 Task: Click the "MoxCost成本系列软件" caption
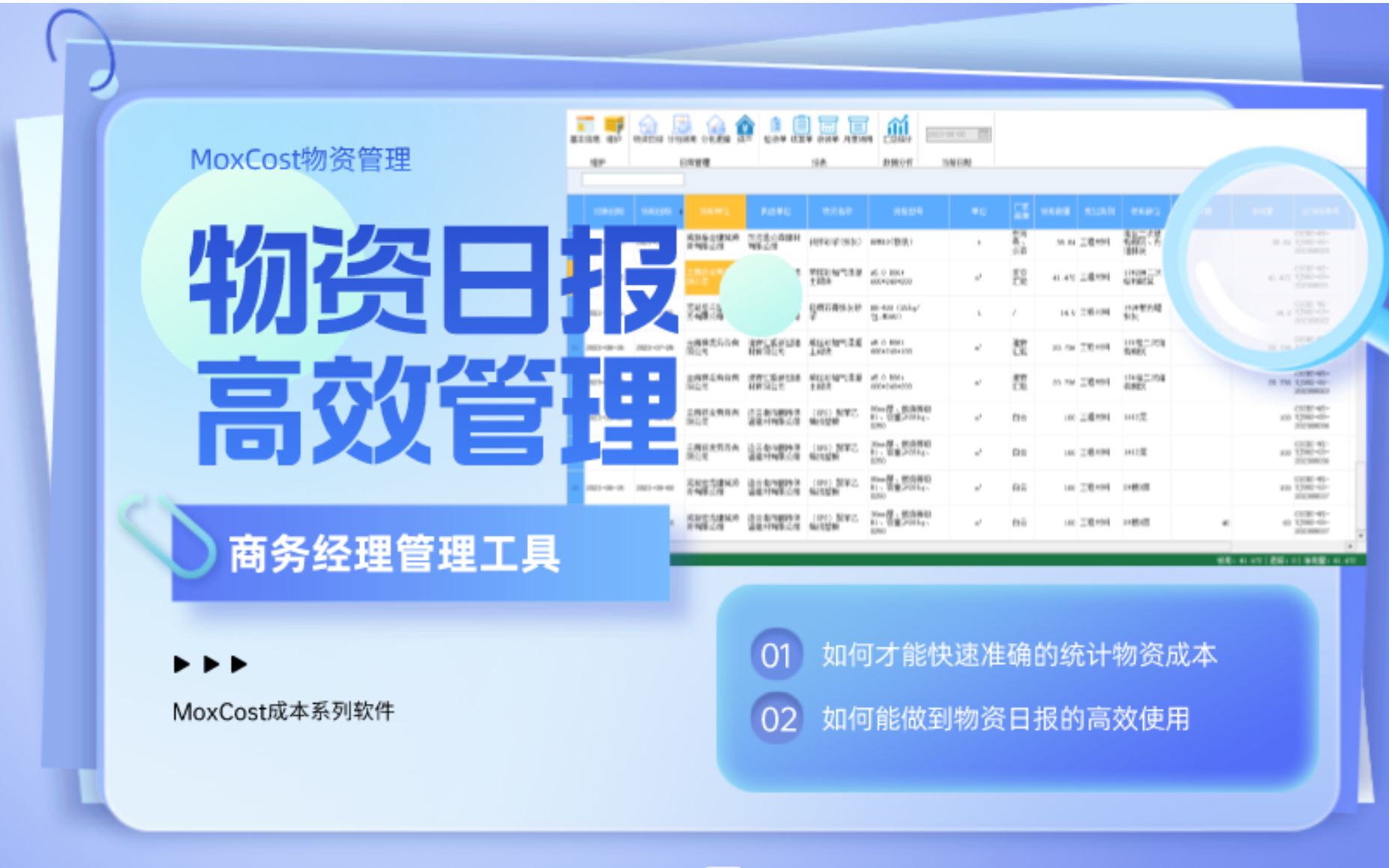[283, 711]
